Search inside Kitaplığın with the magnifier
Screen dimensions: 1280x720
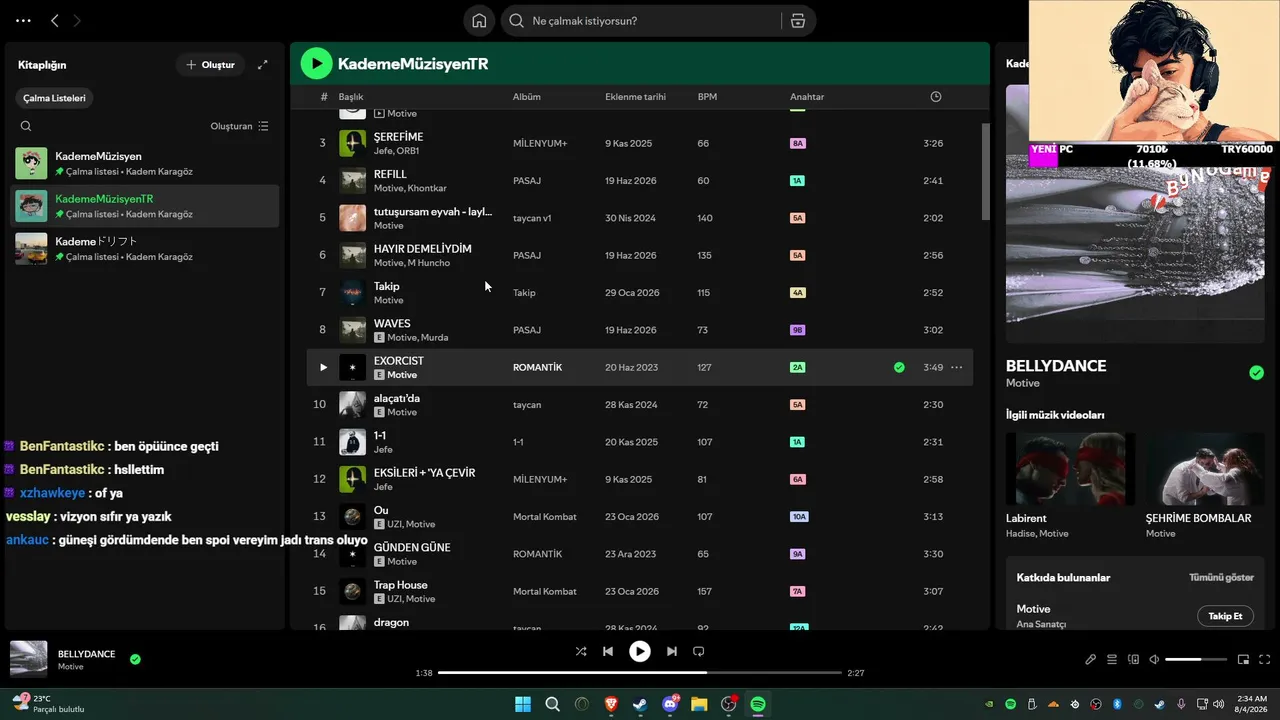click(26, 126)
